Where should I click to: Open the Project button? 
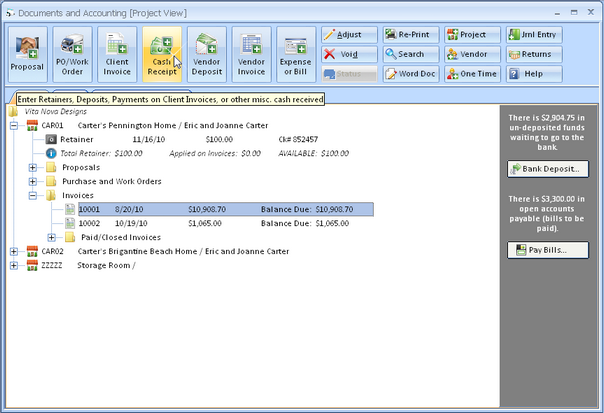[472, 35]
